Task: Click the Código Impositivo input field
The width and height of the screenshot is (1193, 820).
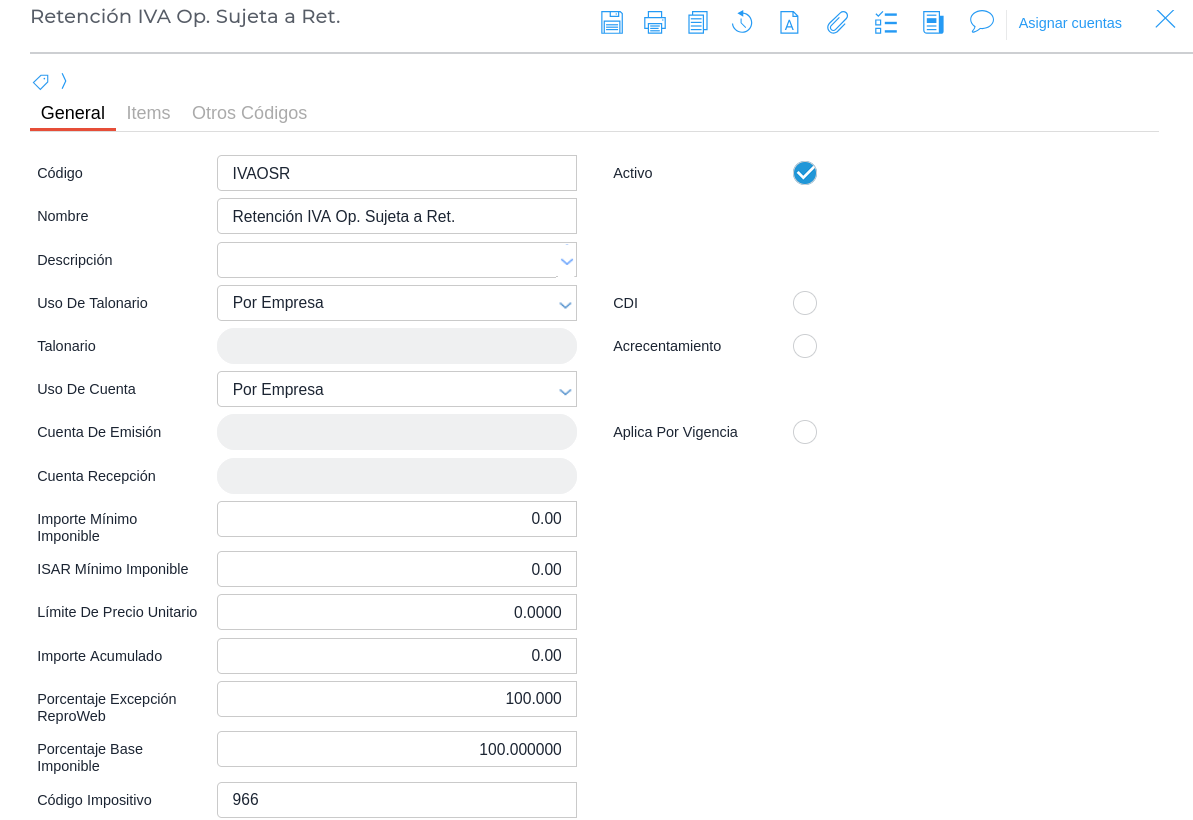Action: tap(396, 800)
